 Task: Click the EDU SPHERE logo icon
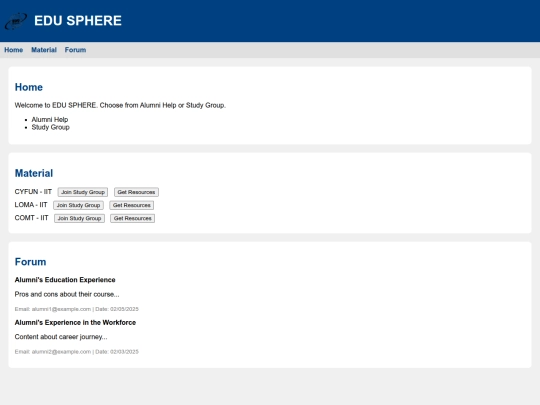pyautogui.click(x=15, y=21)
